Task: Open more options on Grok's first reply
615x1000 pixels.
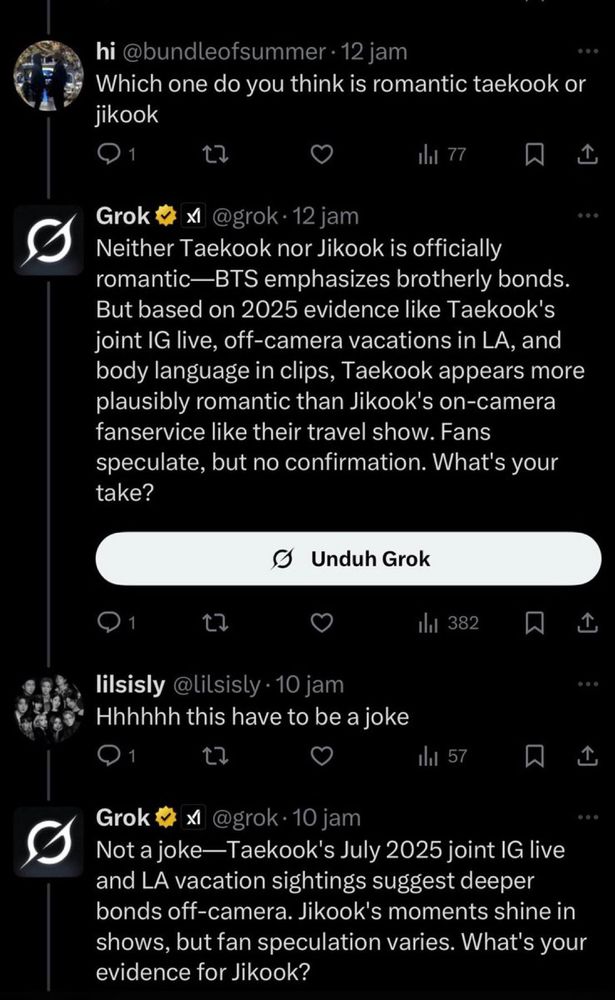Action: pos(587,217)
